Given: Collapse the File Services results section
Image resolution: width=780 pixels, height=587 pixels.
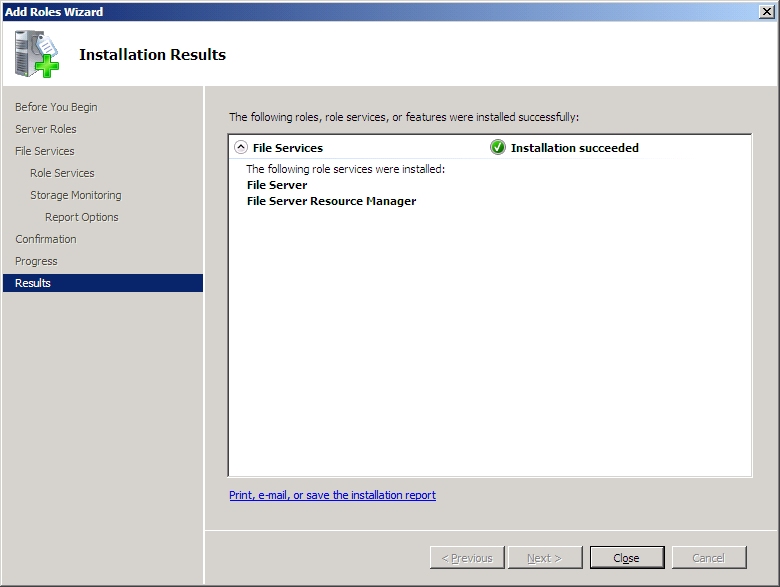Looking at the screenshot, I should pyautogui.click(x=240, y=148).
